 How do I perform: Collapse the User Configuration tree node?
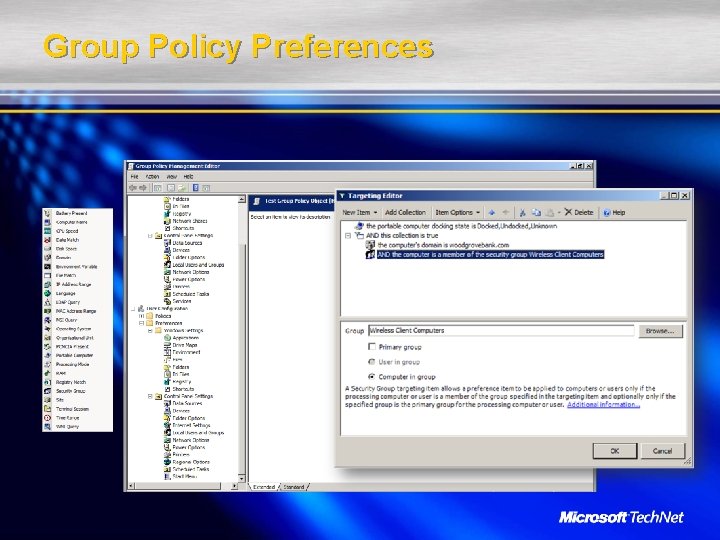pos(133,309)
